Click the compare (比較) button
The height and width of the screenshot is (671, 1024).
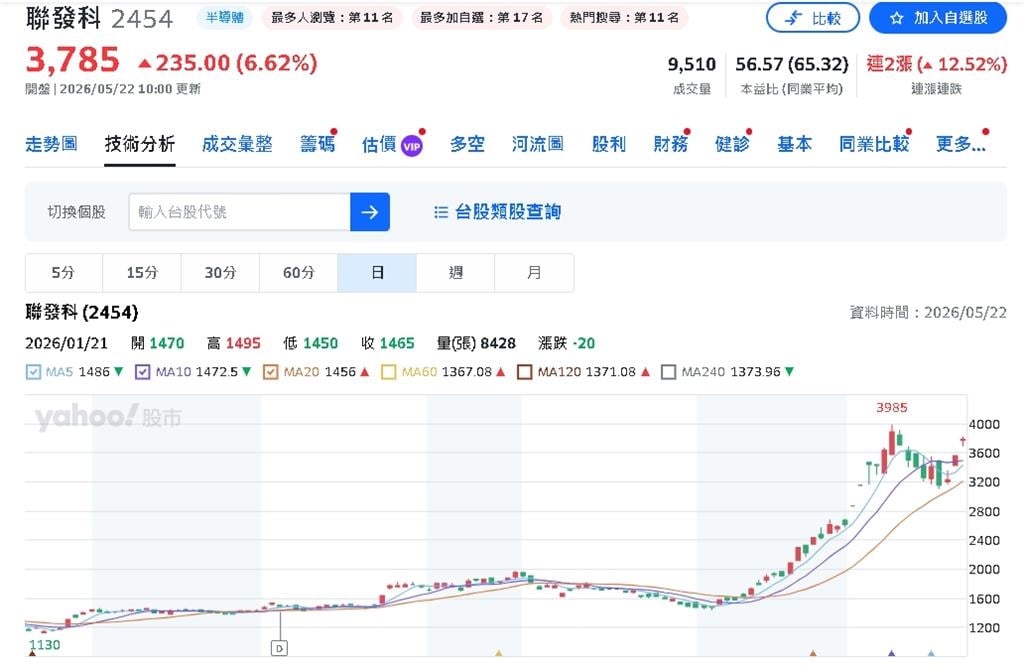point(812,18)
